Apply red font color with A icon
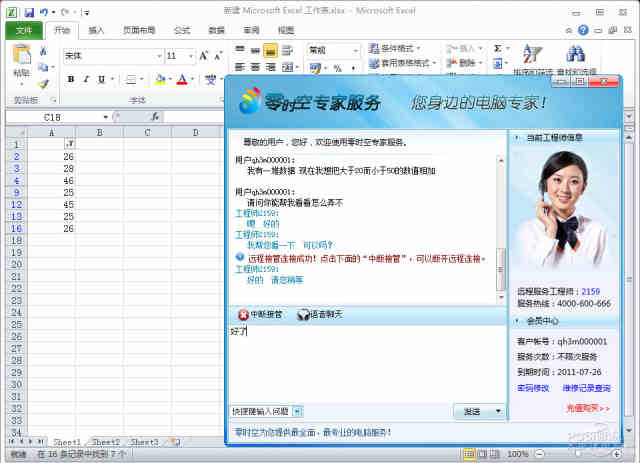Screen dimensions: 640x463 click(x=182, y=79)
